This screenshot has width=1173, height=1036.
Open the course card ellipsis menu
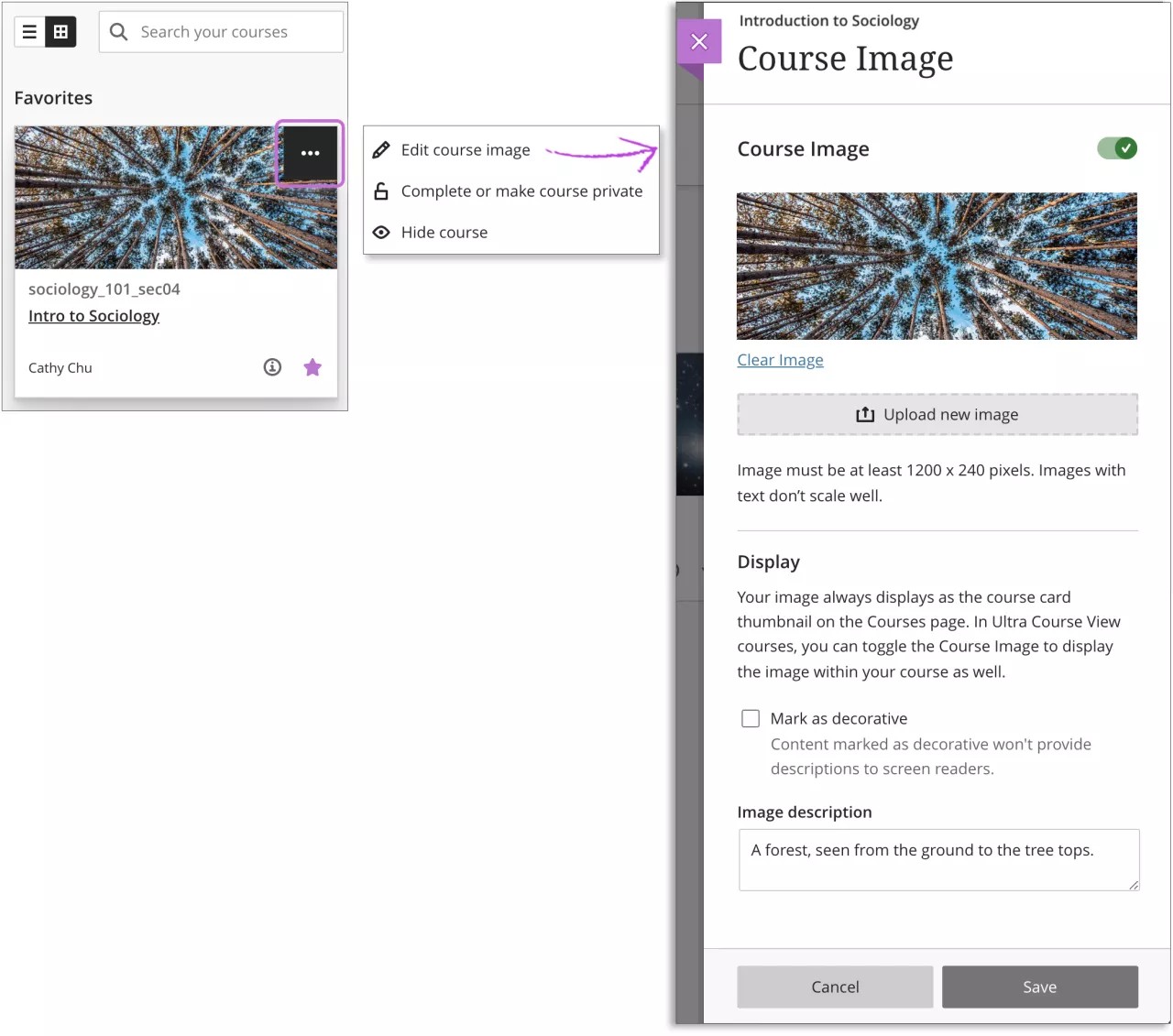309,153
